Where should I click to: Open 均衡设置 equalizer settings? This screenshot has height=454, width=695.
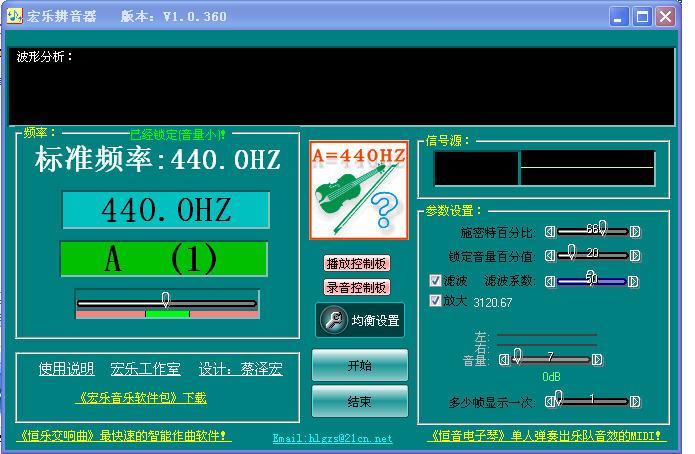361,320
